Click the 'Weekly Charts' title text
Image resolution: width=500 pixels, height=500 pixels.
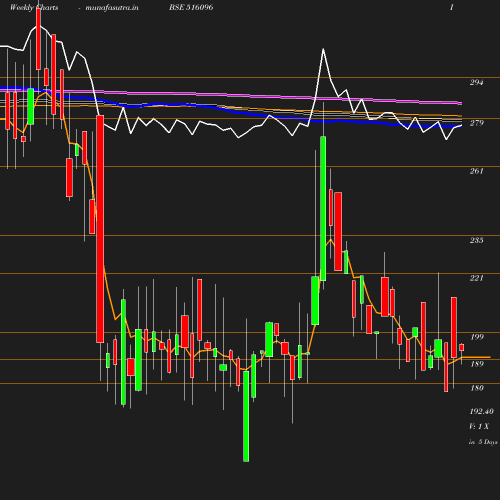pyautogui.click(x=34, y=7)
